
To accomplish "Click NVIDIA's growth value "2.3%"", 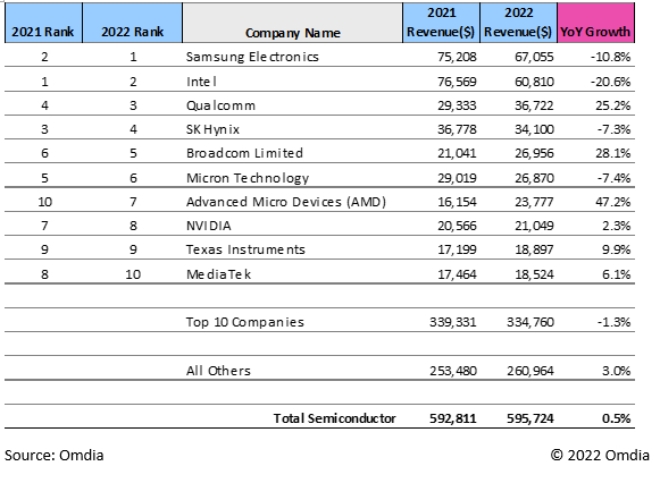I will [616, 226].
